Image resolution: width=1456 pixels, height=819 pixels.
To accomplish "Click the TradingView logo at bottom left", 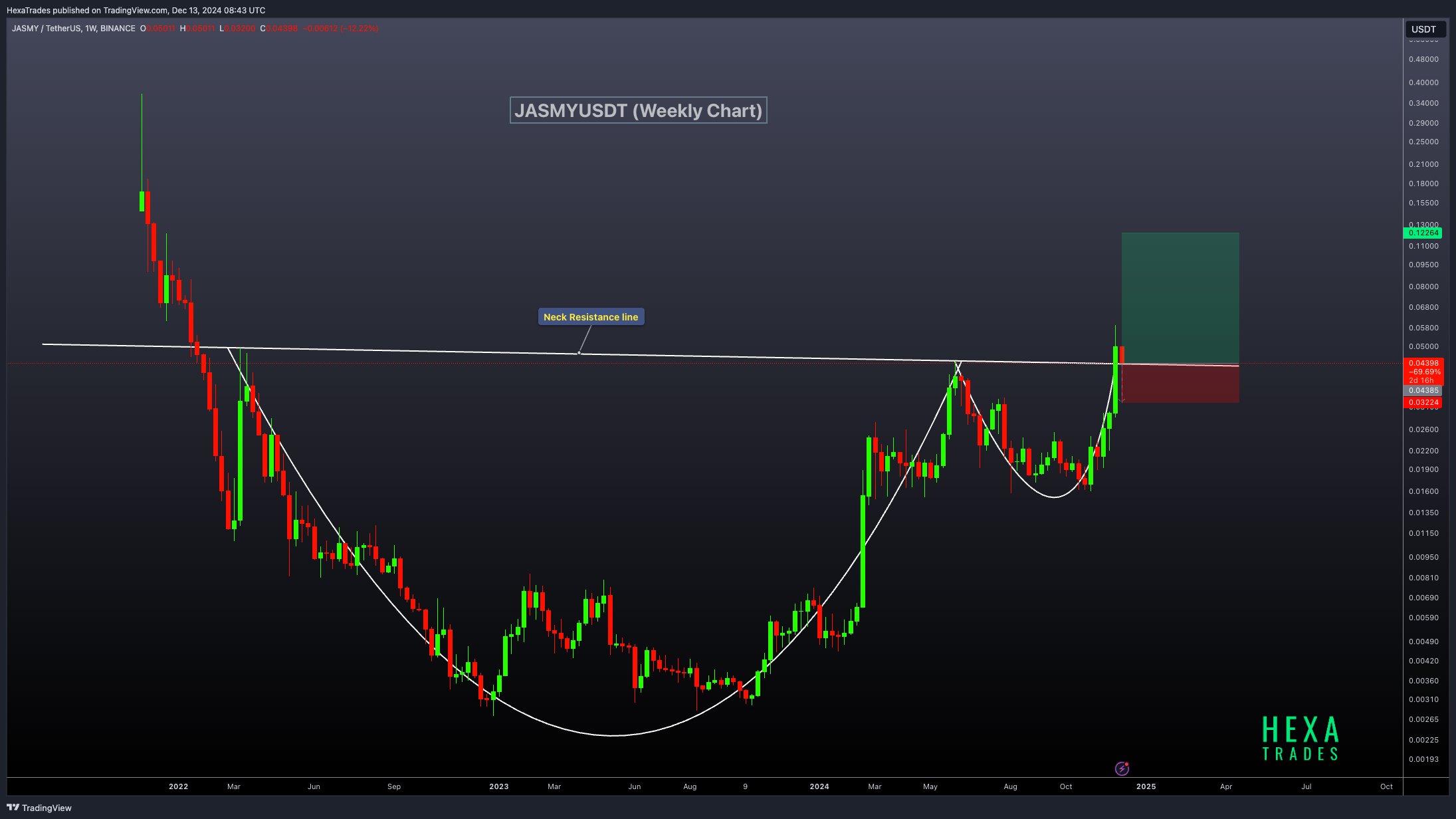I will click(x=39, y=808).
